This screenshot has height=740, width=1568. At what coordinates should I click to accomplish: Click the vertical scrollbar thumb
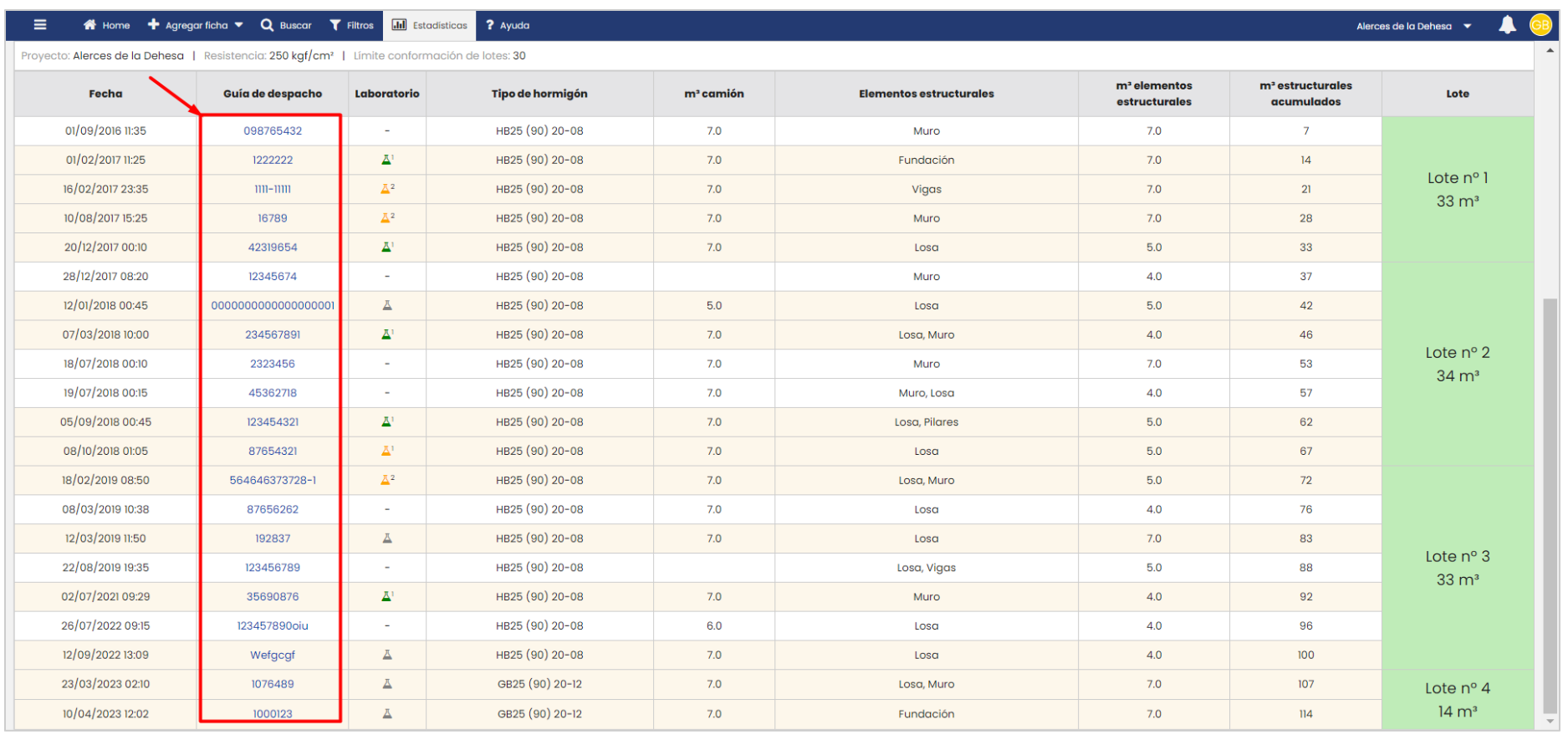1550,502
